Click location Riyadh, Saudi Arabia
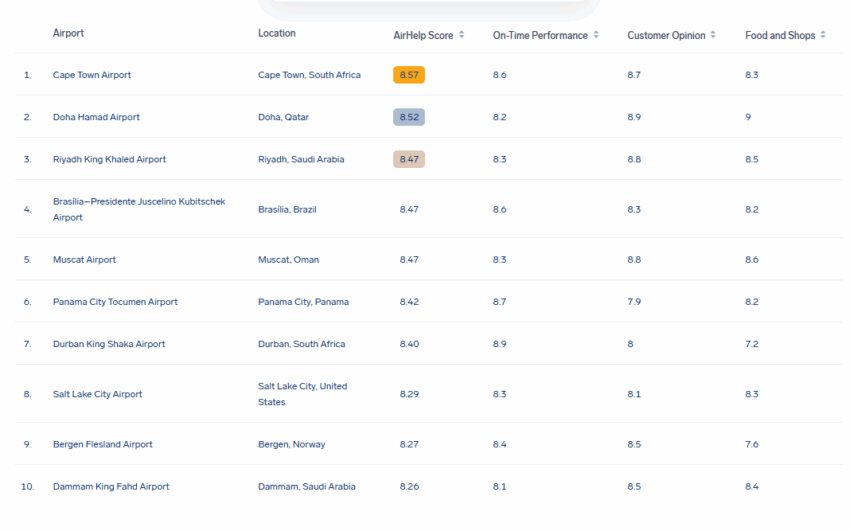This screenshot has width=850, height=531. pos(301,159)
